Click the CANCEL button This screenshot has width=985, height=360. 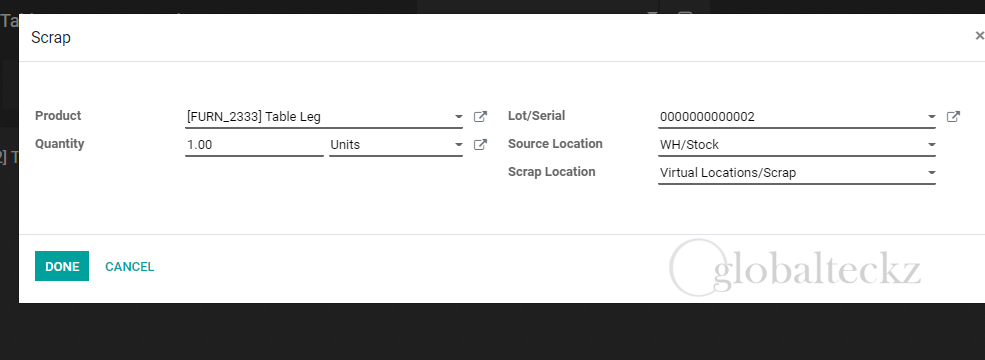tap(129, 266)
